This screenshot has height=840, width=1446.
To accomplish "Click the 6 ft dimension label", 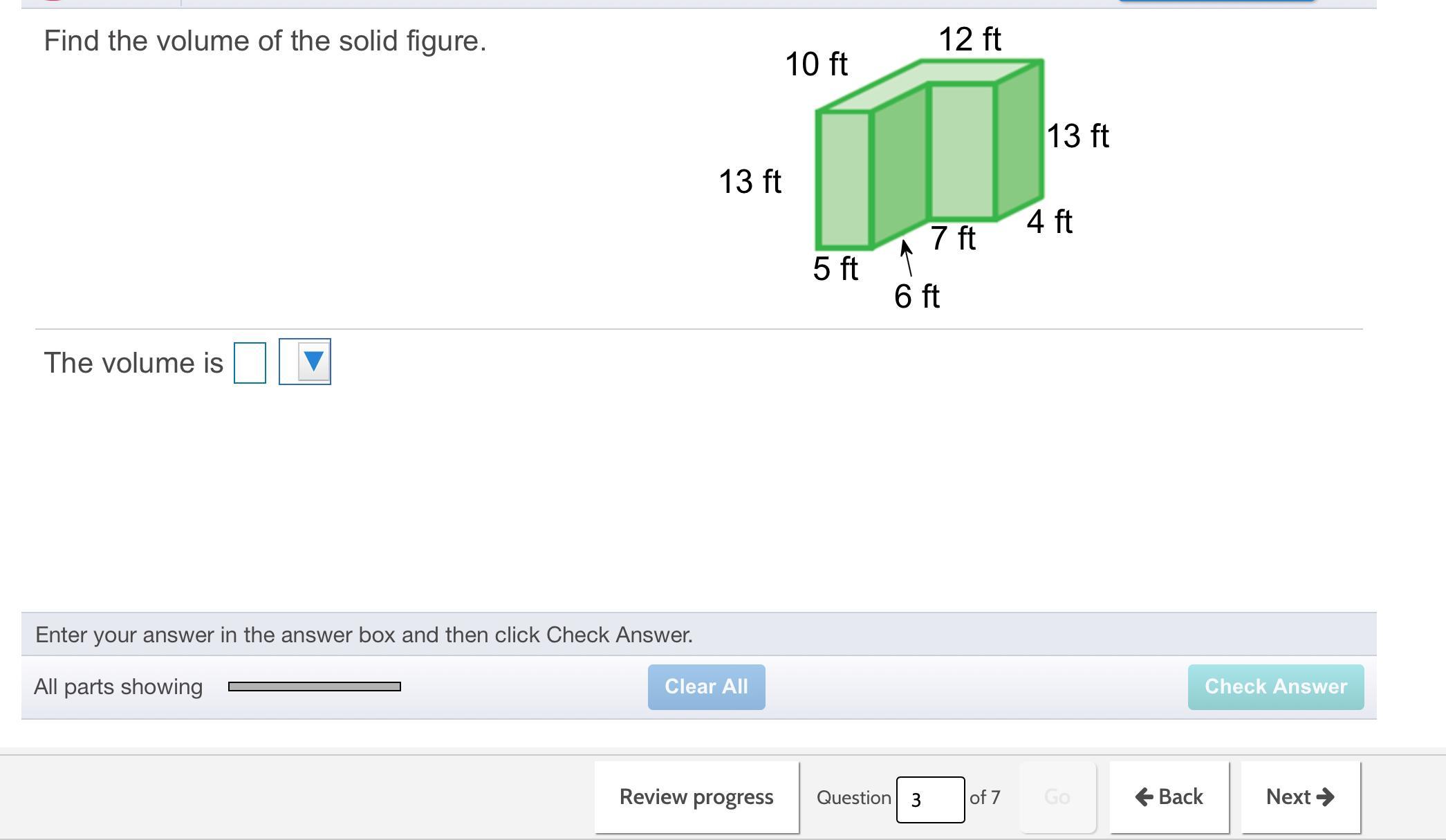I will coord(916,297).
